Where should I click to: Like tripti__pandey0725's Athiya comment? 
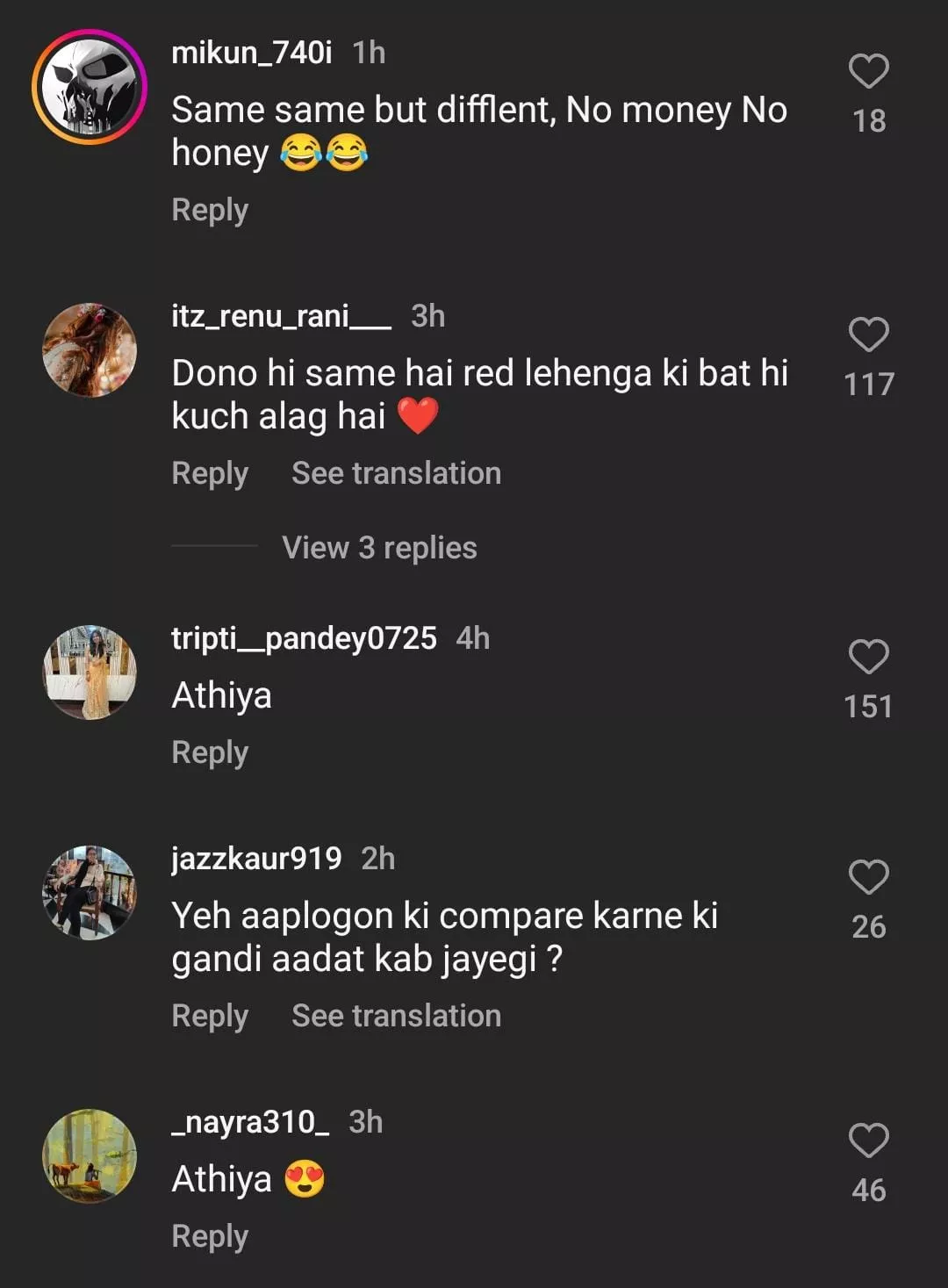[868, 657]
